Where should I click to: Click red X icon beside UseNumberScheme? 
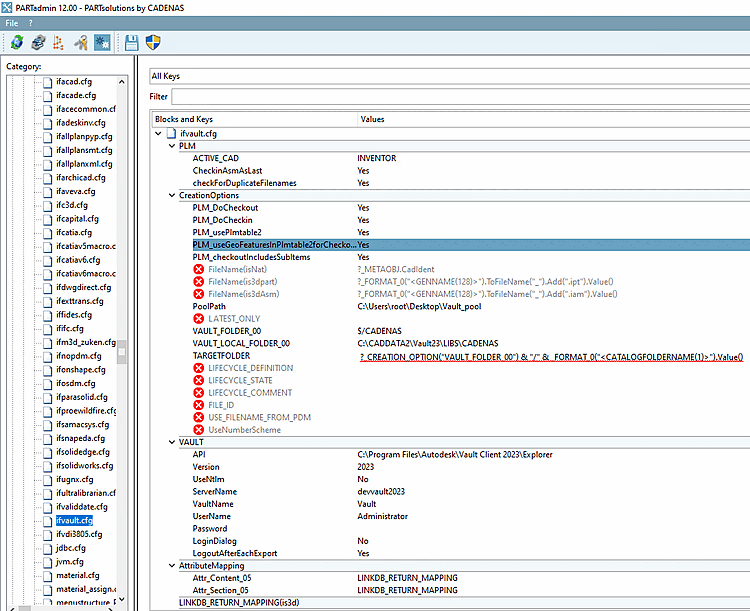click(198, 430)
